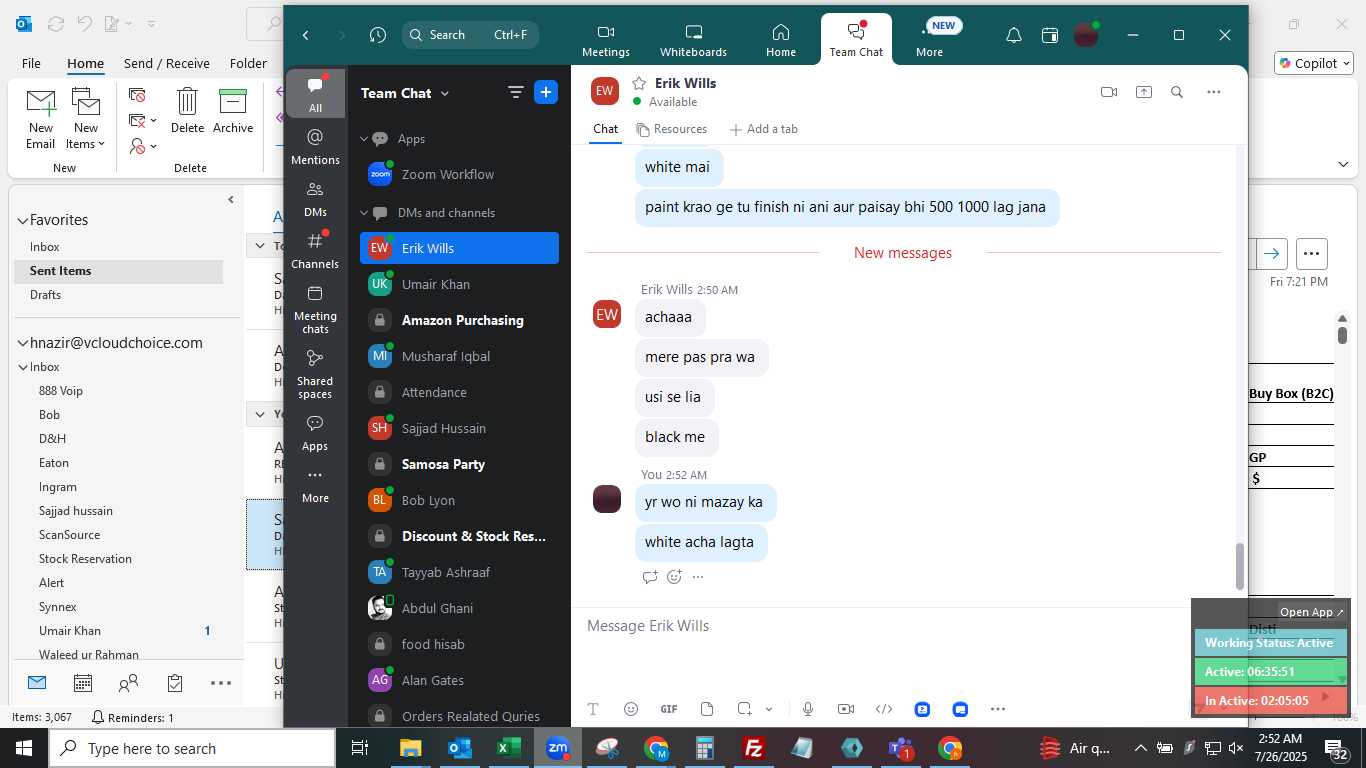
Task: Open the Zoom profile avatar
Action: pos(1086,35)
